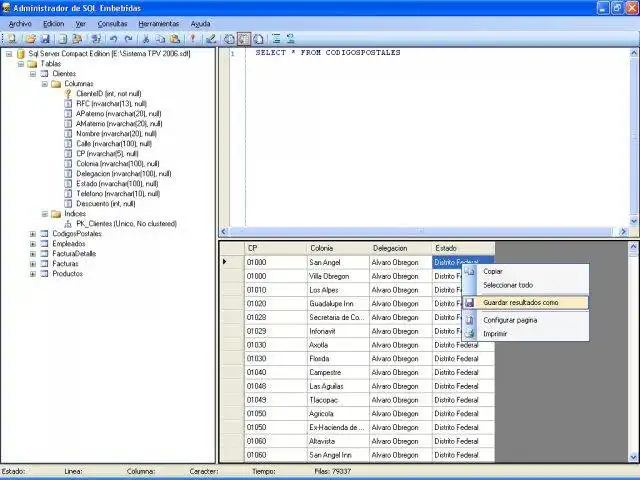Click the key icon beside ClienteID
This screenshot has height=480, width=640.
68,93
